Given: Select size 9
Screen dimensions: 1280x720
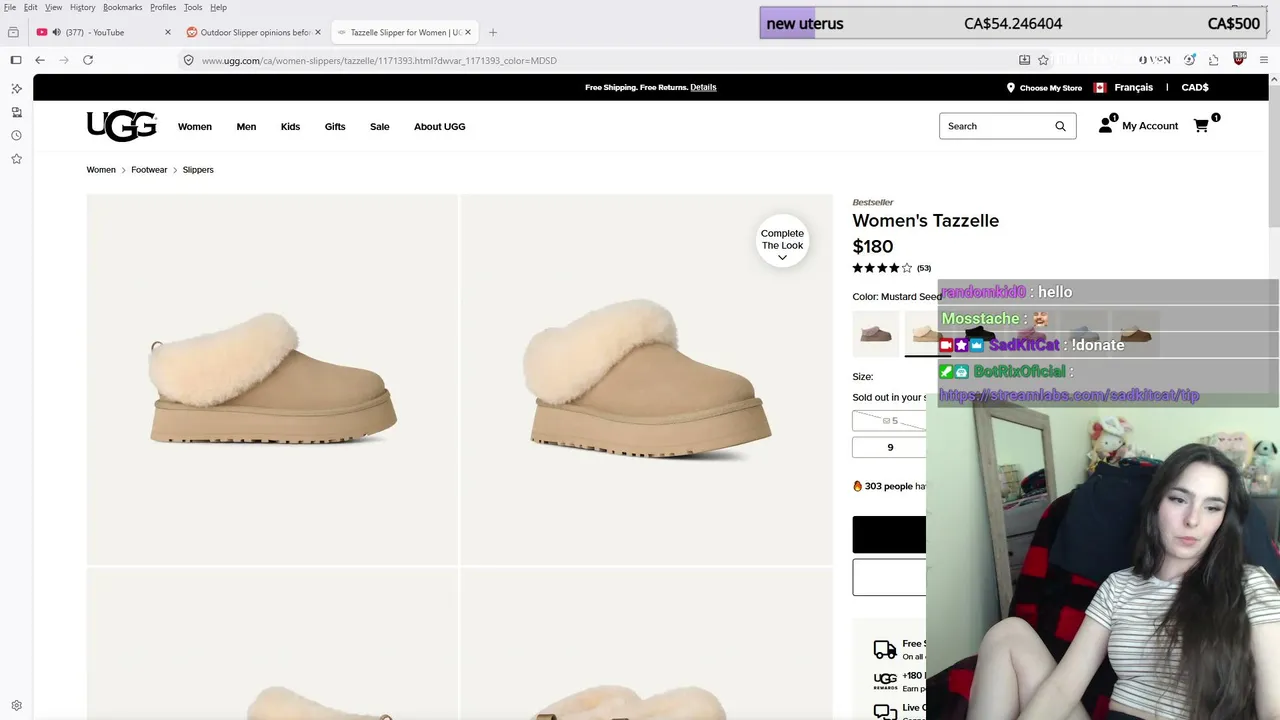Looking at the screenshot, I should coord(890,447).
